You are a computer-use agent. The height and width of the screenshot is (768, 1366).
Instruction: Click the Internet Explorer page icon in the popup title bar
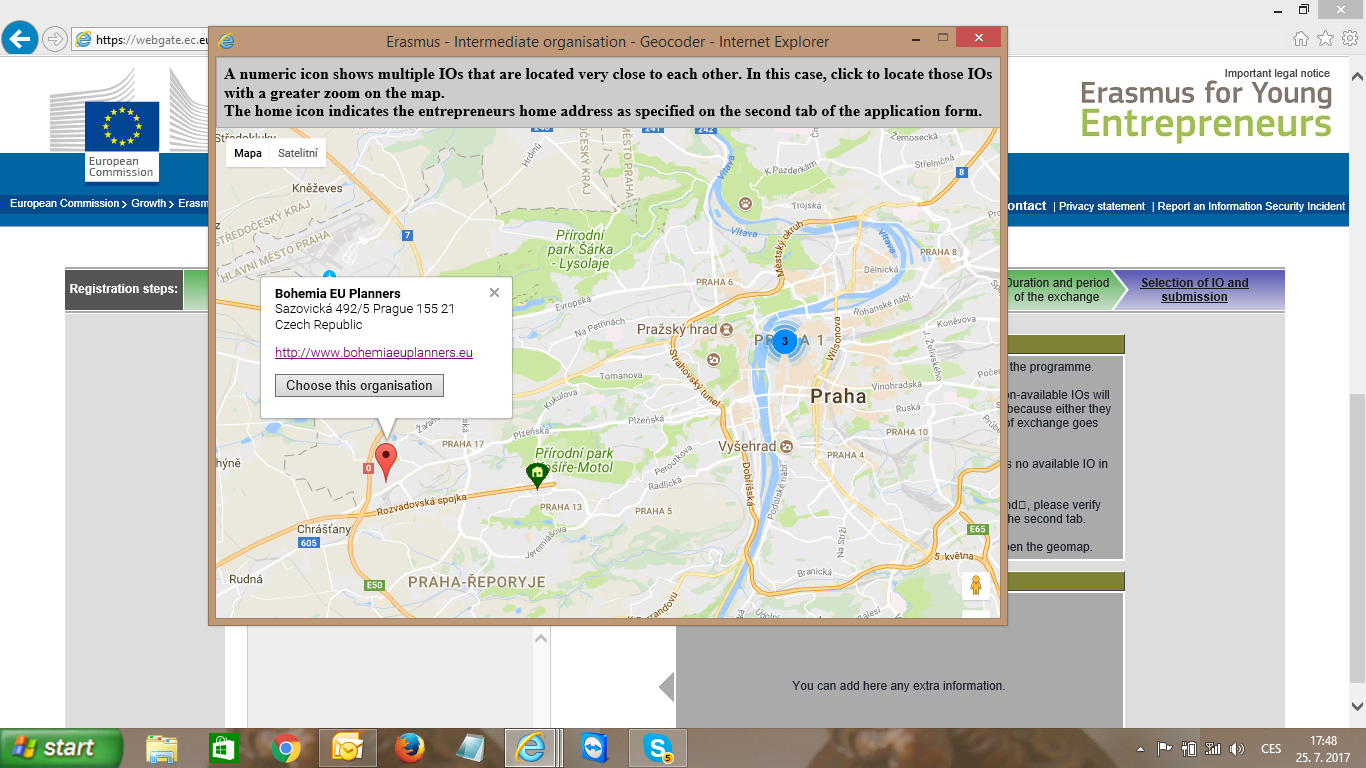click(x=227, y=42)
